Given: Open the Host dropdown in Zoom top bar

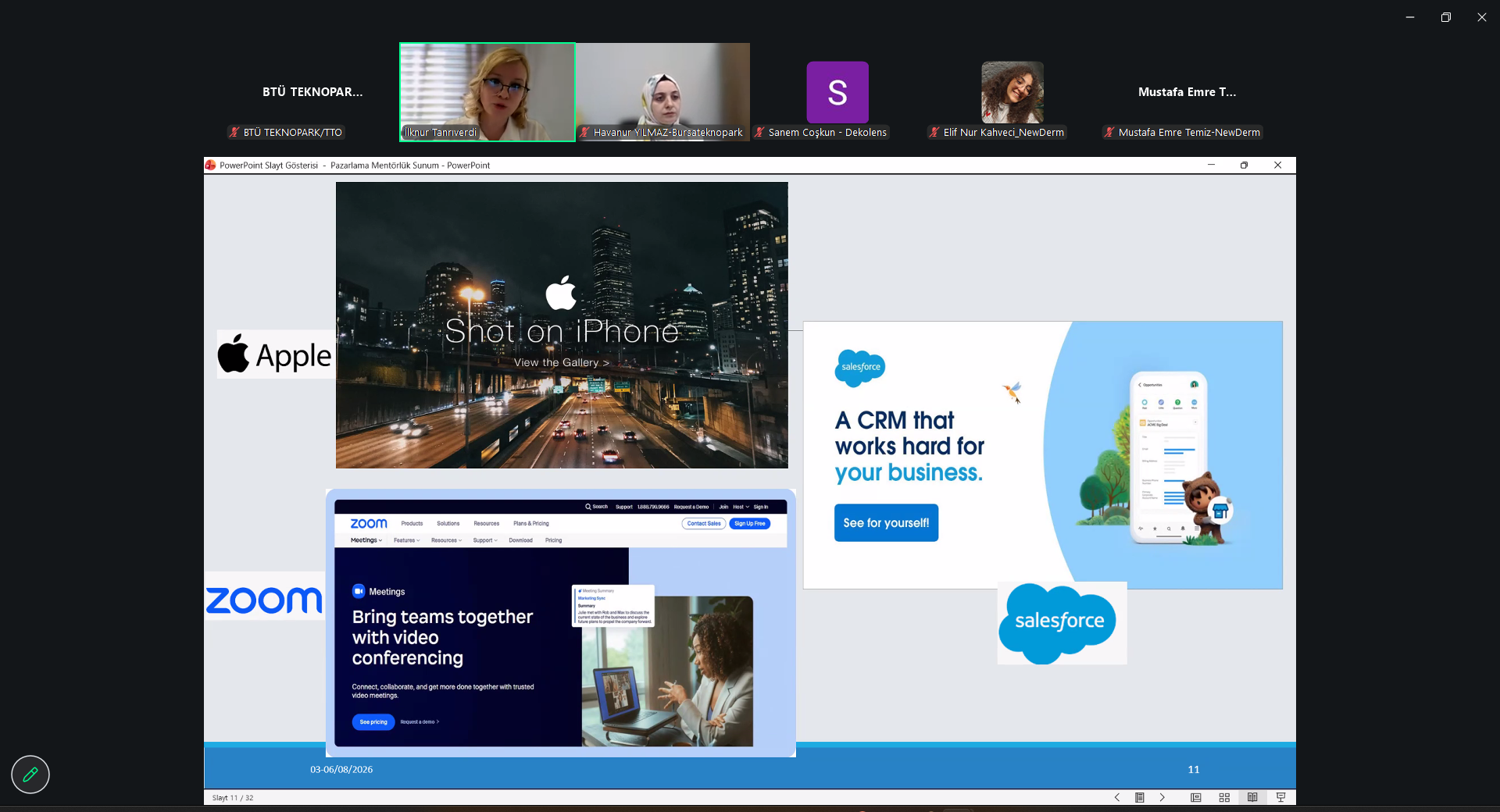Looking at the screenshot, I should [741, 507].
